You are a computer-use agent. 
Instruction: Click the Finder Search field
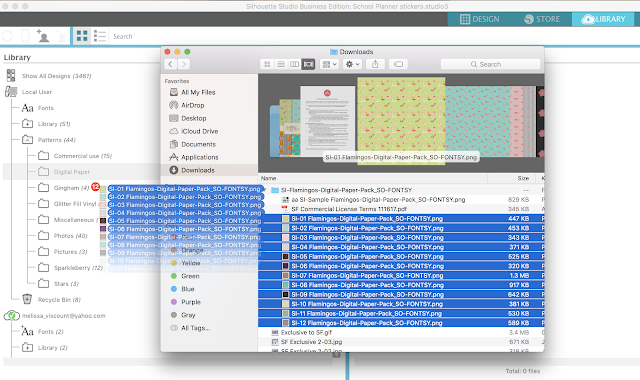490,64
